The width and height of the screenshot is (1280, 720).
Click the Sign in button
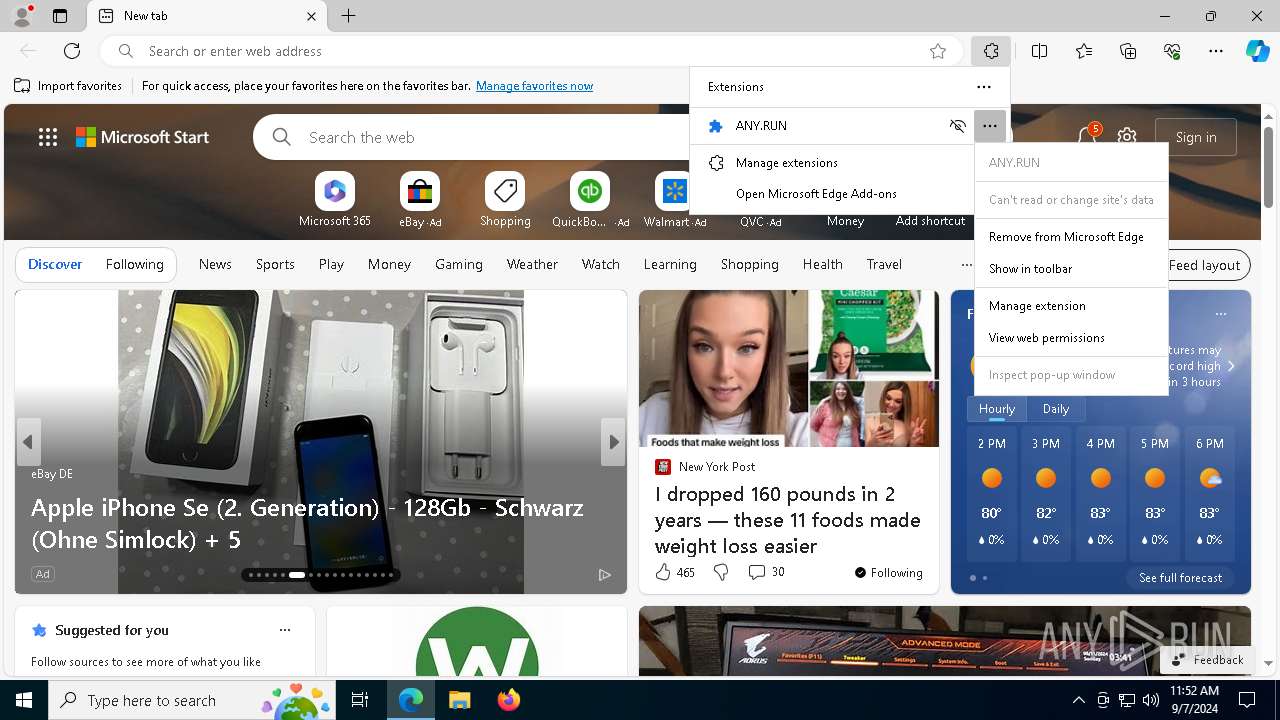point(1196,137)
